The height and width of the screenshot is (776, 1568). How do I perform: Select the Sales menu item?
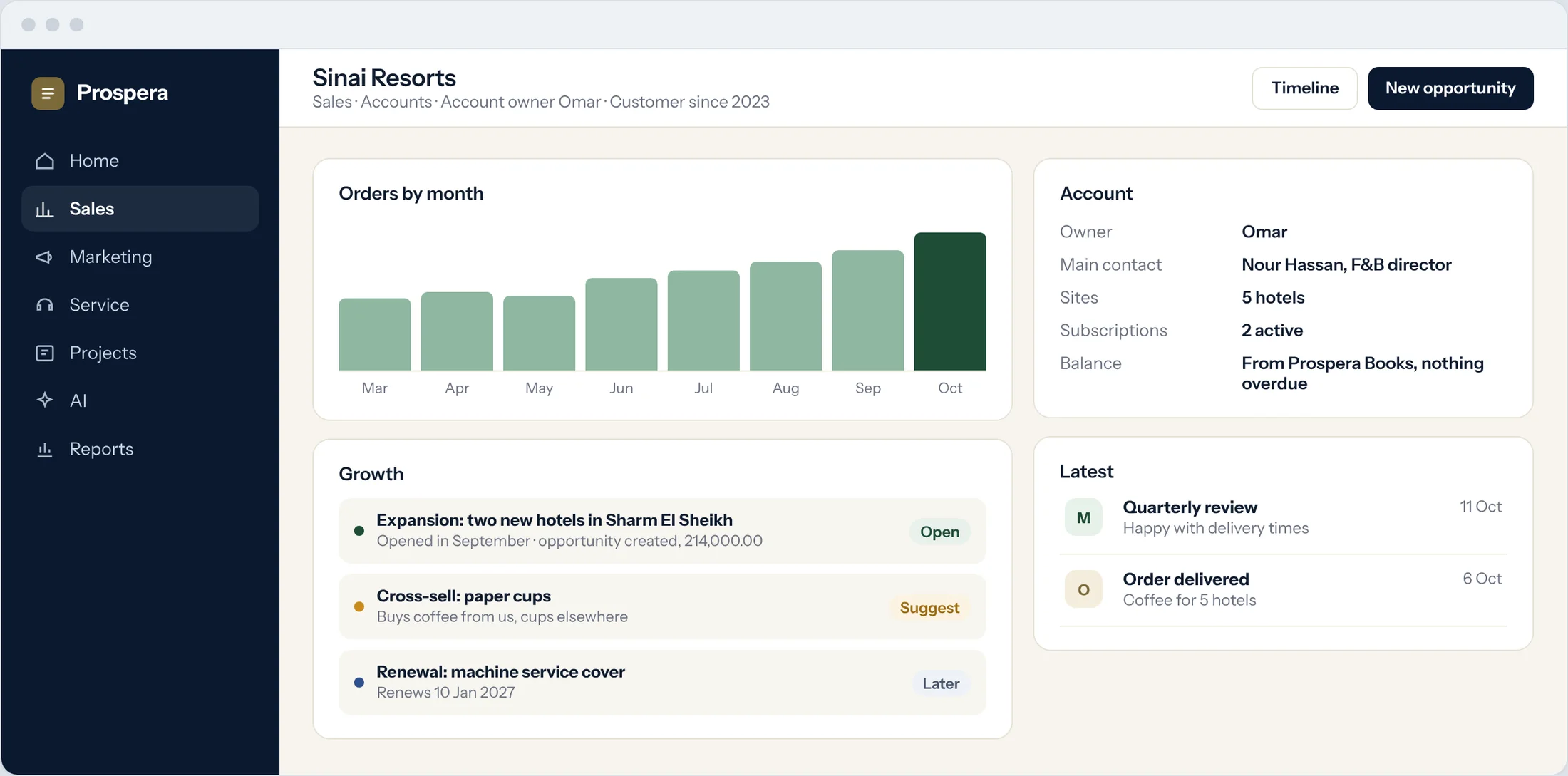tap(140, 209)
